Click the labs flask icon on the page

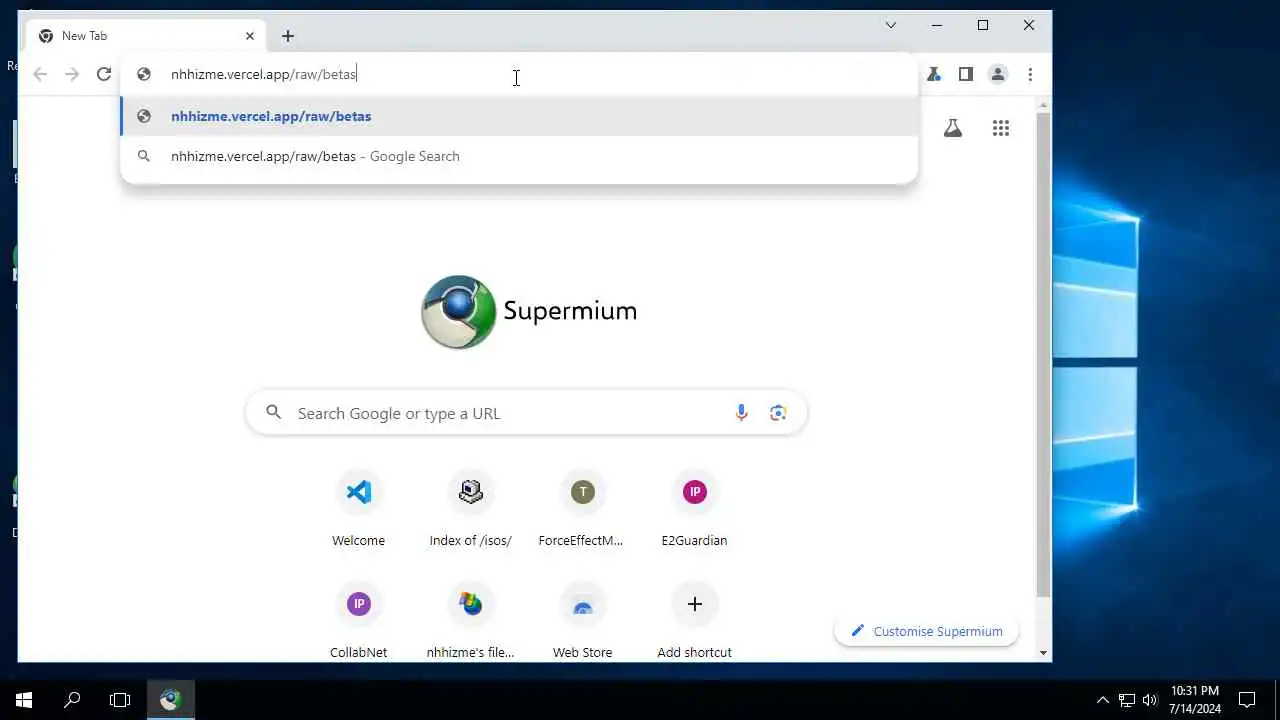[953, 128]
